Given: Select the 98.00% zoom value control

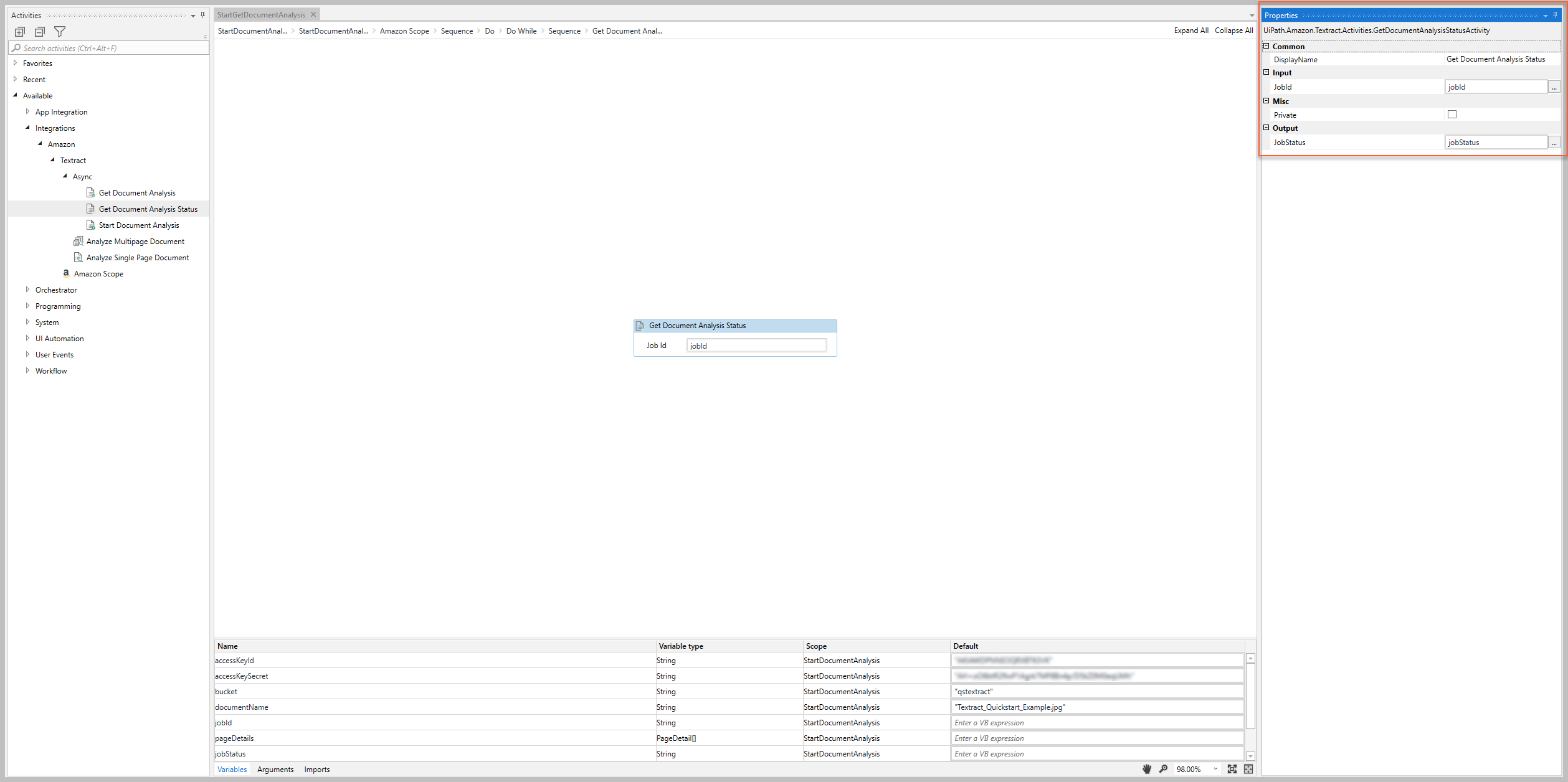Looking at the screenshot, I should tap(1189, 768).
